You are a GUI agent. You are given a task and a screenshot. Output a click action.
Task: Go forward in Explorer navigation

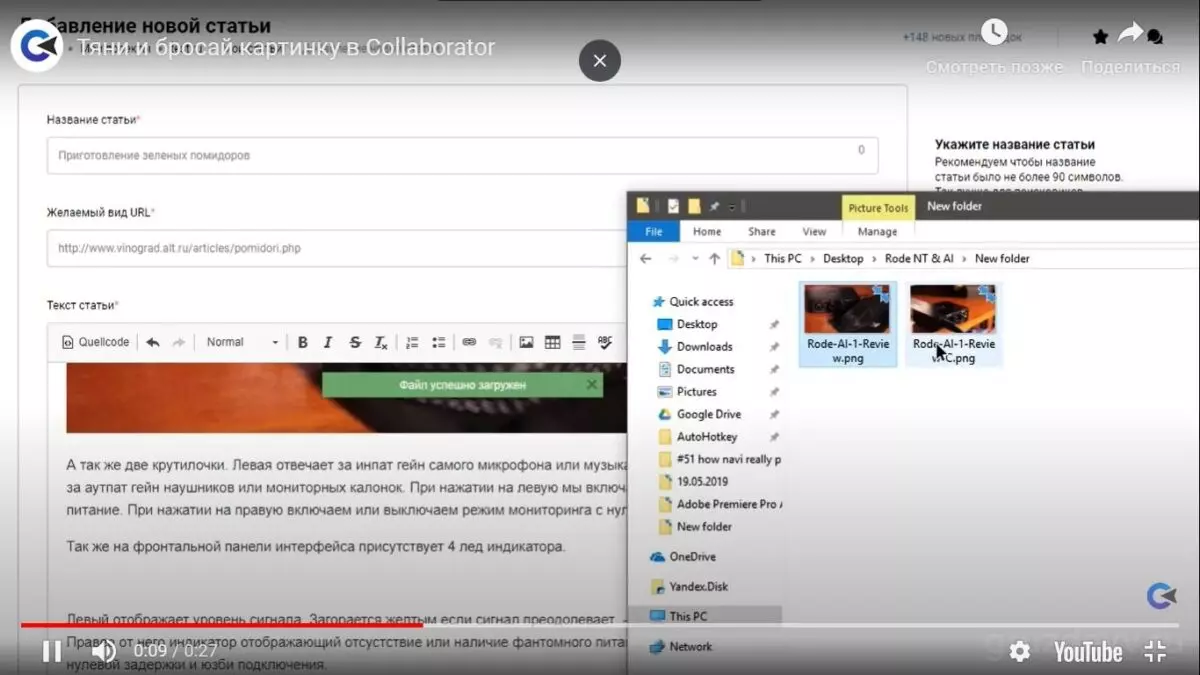672,258
